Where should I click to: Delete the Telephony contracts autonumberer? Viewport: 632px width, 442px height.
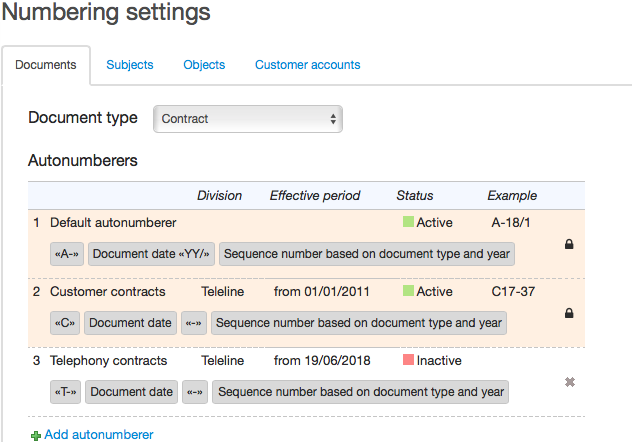(570, 382)
